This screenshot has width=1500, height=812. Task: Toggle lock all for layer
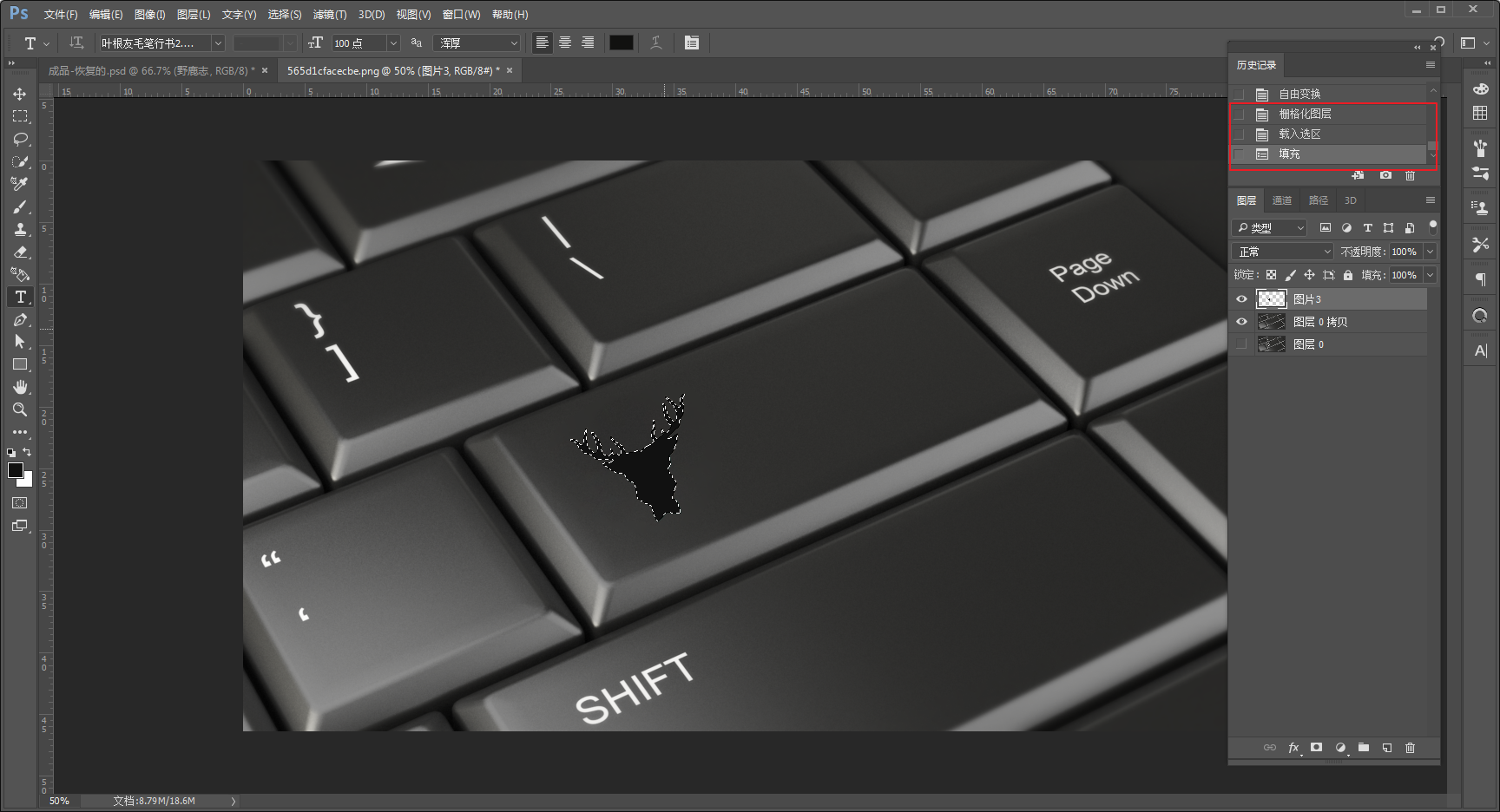click(x=1347, y=275)
